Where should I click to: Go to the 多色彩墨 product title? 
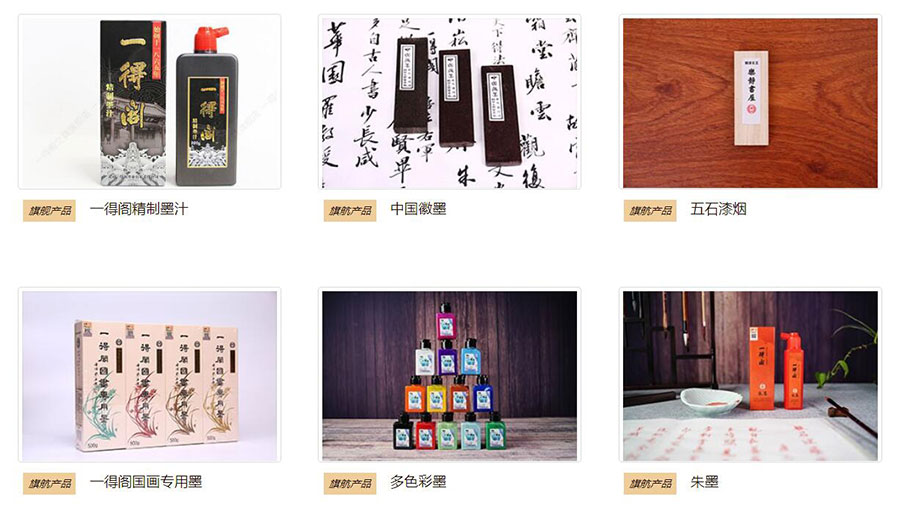tap(418, 482)
